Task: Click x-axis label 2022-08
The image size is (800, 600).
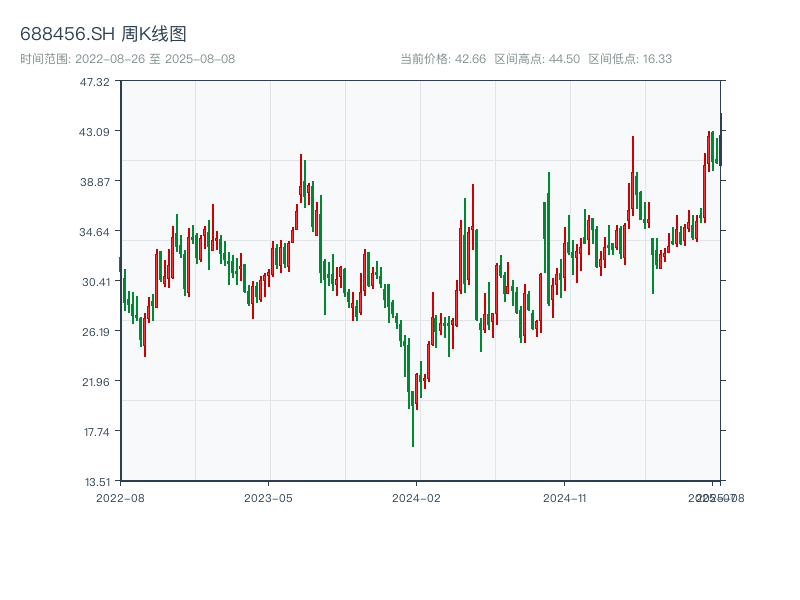Action: (x=120, y=498)
